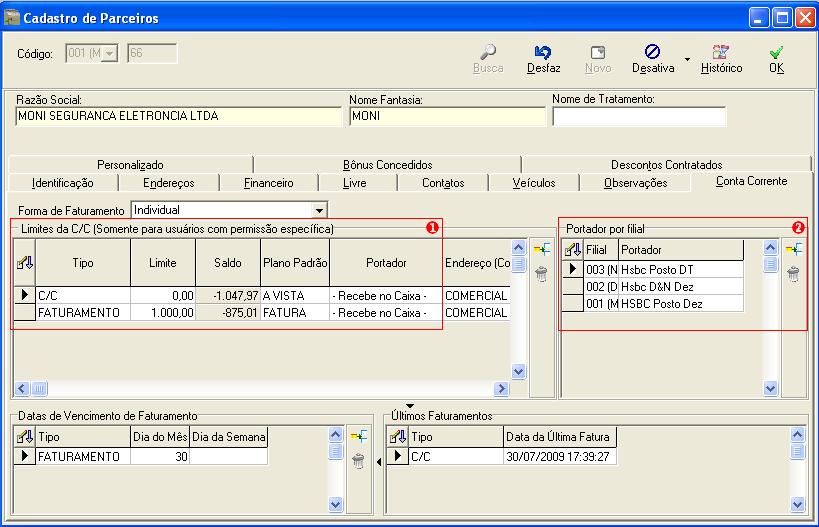This screenshot has width=819, height=527.
Task: Click the Desativa toolbar icon
Action: (x=652, y=52)
